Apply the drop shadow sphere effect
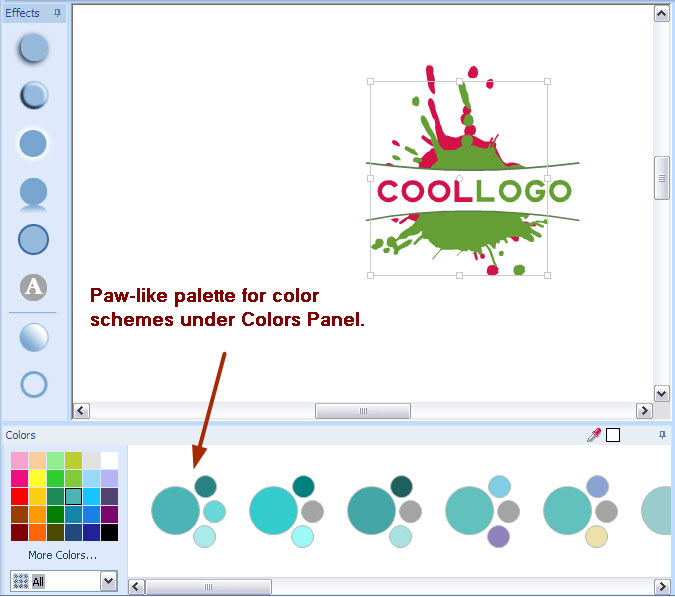 coord(33,48)
